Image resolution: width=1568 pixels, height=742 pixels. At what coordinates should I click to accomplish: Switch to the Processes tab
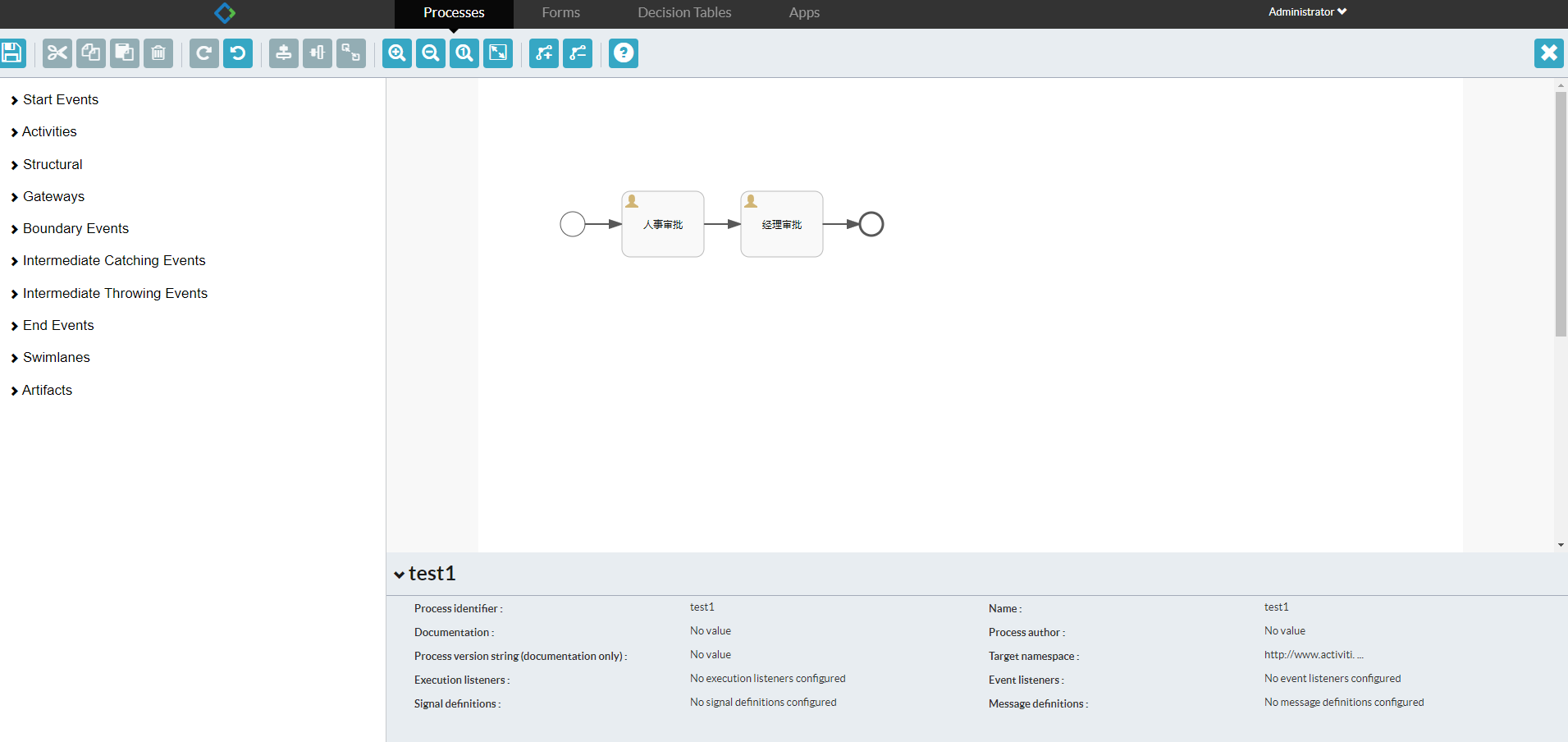tap(454, 13)
